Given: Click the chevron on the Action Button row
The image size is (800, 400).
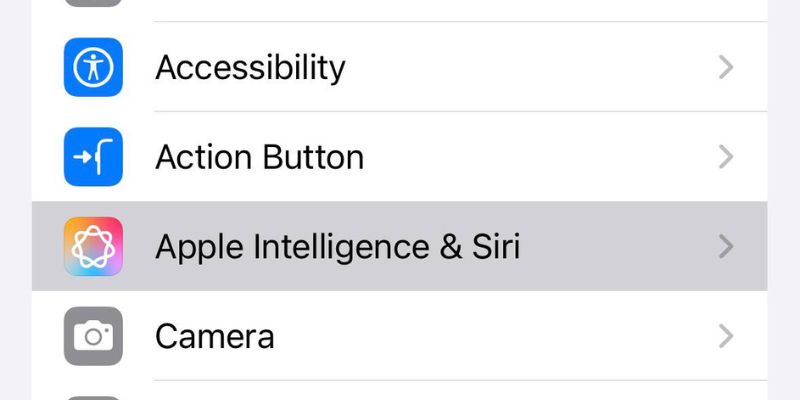Looking at the screenshot, I should [x=726, y=157].
